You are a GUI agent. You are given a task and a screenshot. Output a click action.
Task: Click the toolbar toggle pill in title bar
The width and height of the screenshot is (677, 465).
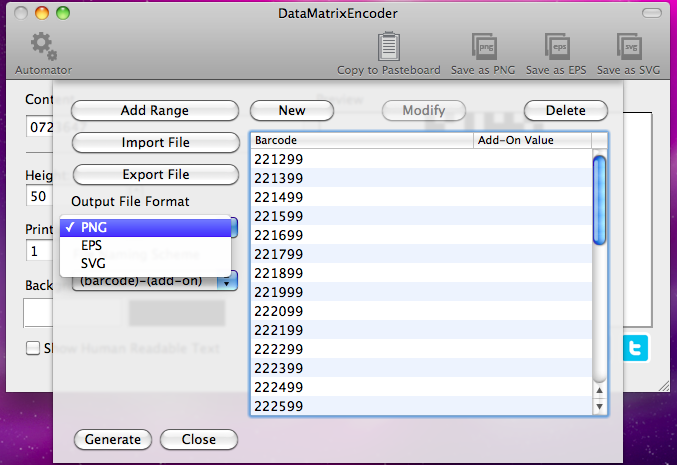652,13
